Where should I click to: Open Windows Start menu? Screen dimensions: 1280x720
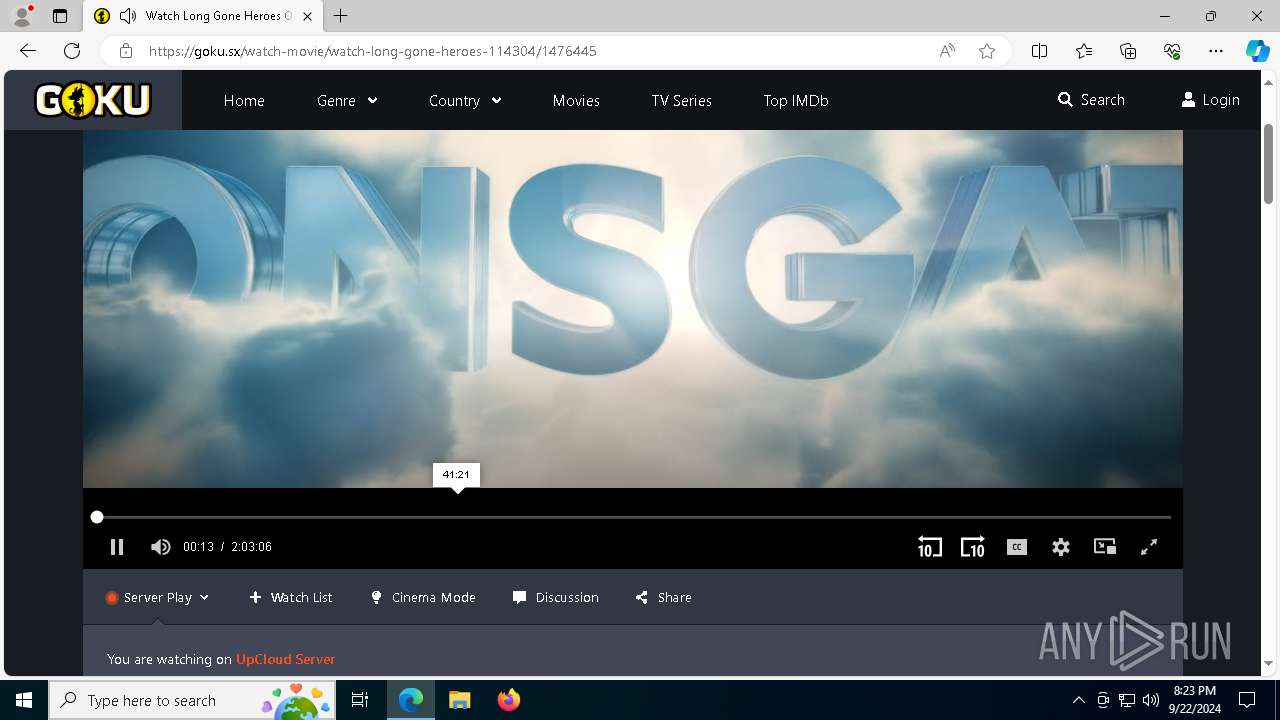[x=24, y=700]
